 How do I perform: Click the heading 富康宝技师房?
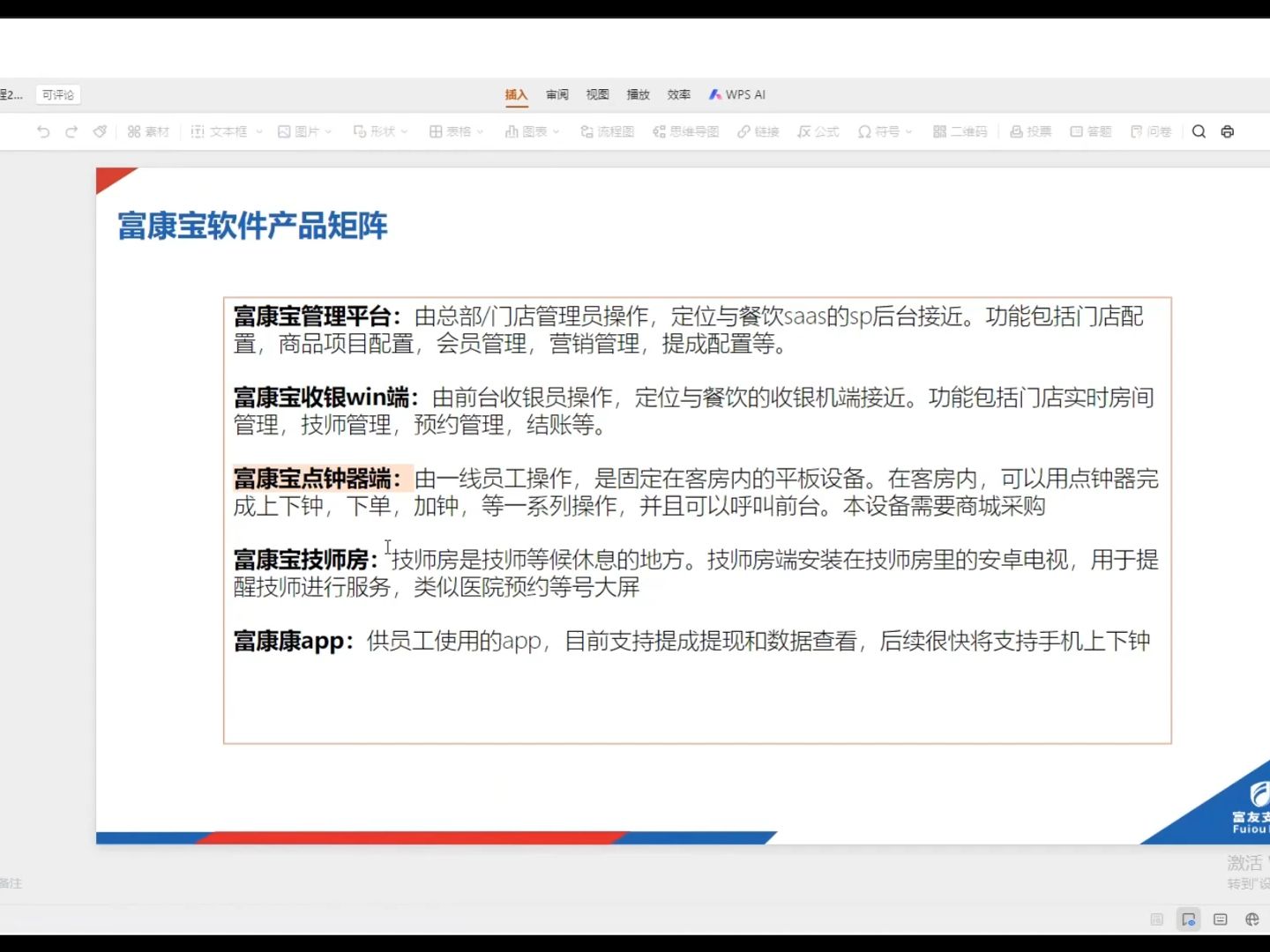(x=306, y=560)
